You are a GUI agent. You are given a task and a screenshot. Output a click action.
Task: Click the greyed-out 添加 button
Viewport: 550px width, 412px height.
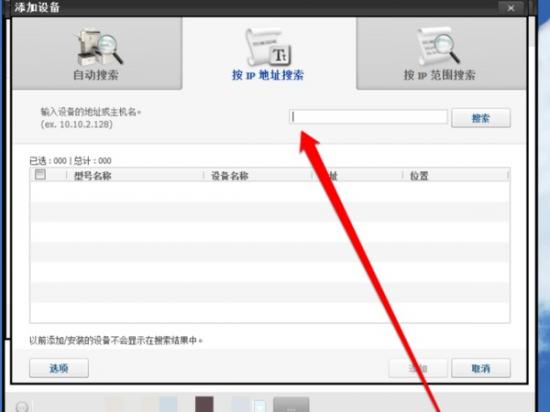418,368
